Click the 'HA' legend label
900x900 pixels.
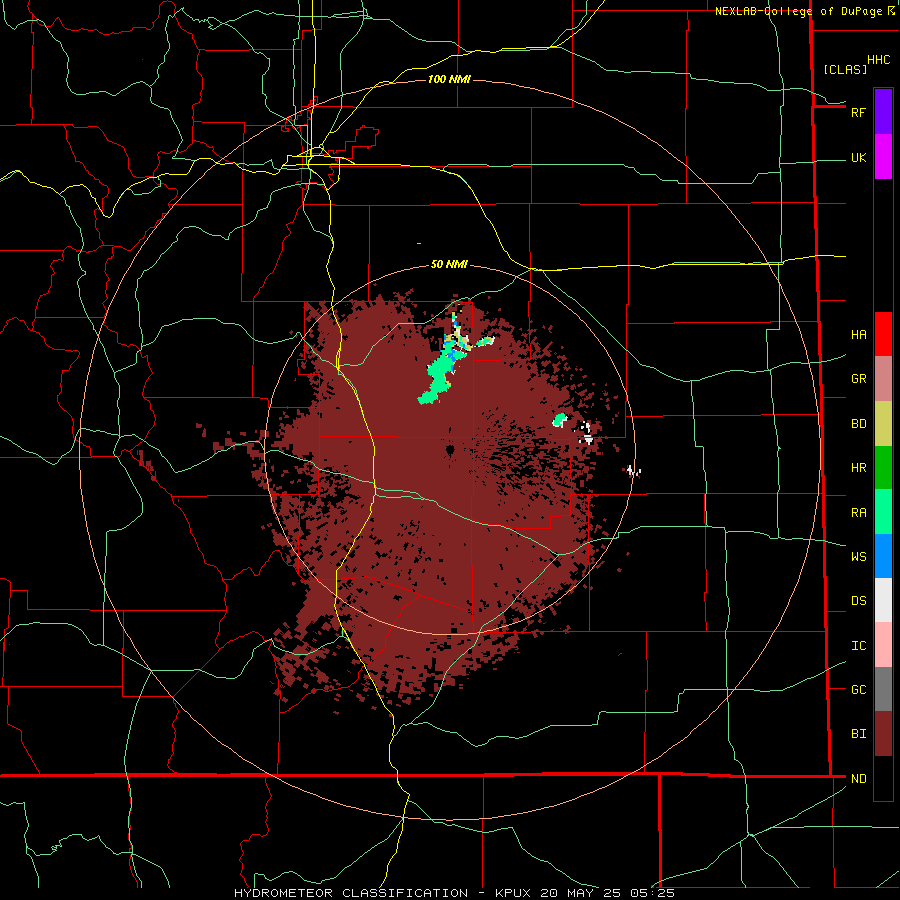[858, 334]
